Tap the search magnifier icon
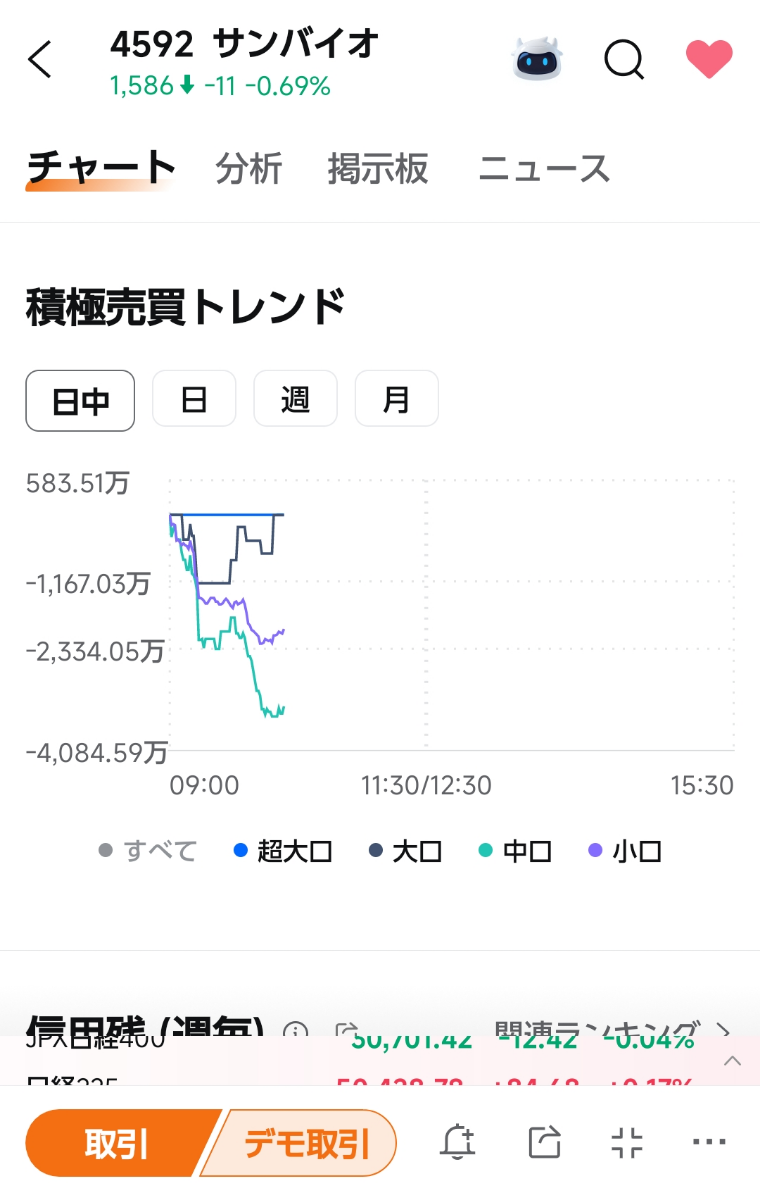Image resolution: width=760 pixels, height=1200 pixels. tap(623, 59)
